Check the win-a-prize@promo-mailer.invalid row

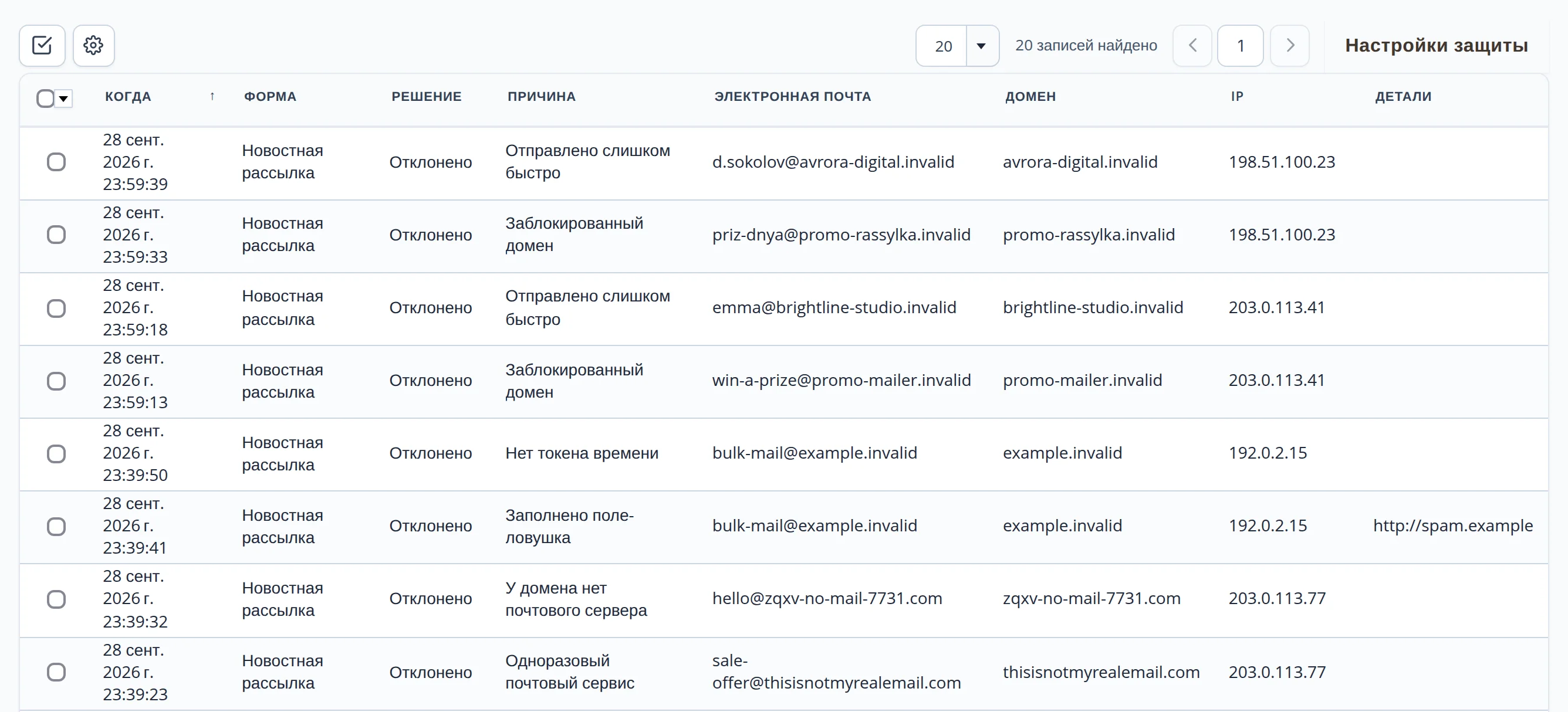(x=56, y=381)
